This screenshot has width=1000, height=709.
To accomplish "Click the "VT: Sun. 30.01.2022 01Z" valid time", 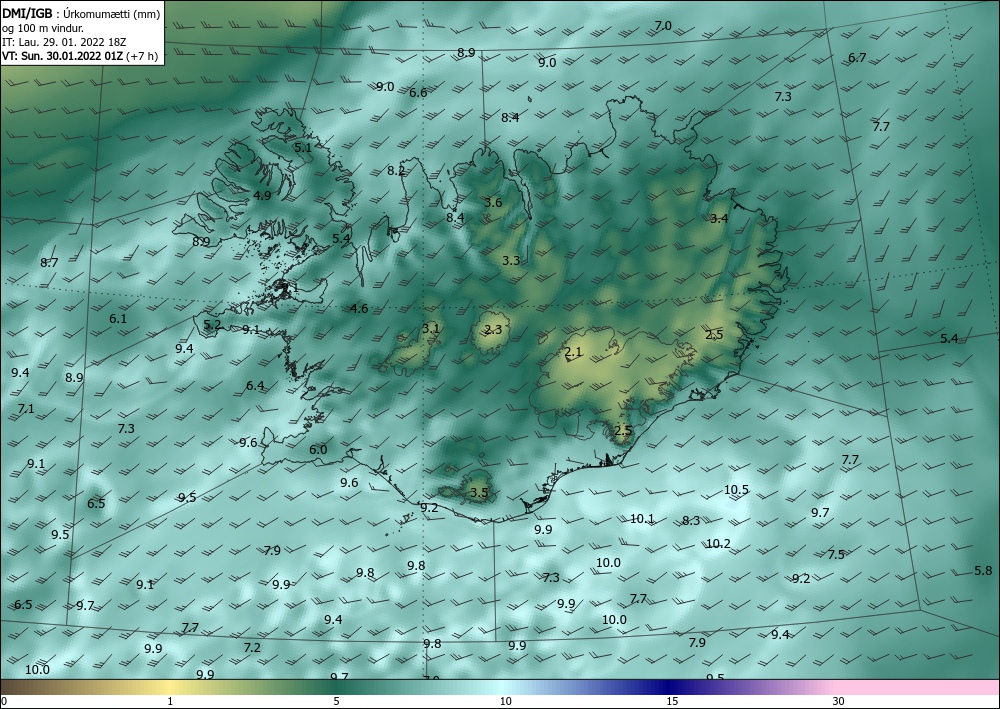I will pyautogui.click(x=63, y=56).
